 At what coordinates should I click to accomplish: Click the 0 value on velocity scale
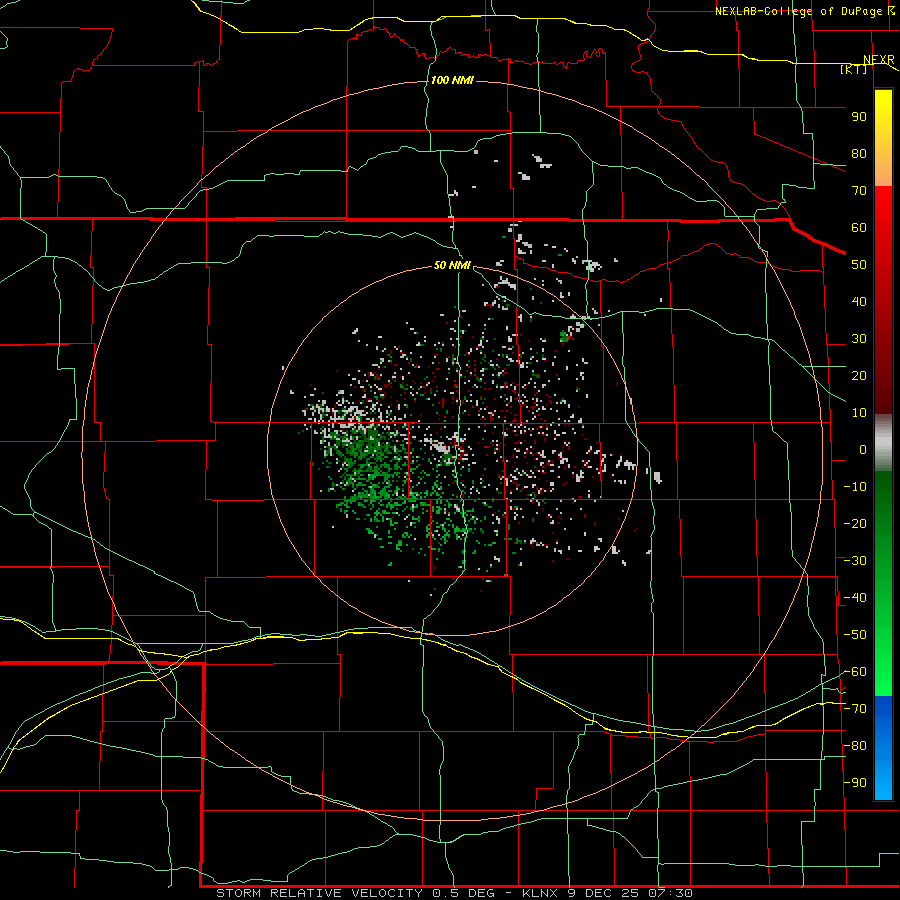click(863, 450)
